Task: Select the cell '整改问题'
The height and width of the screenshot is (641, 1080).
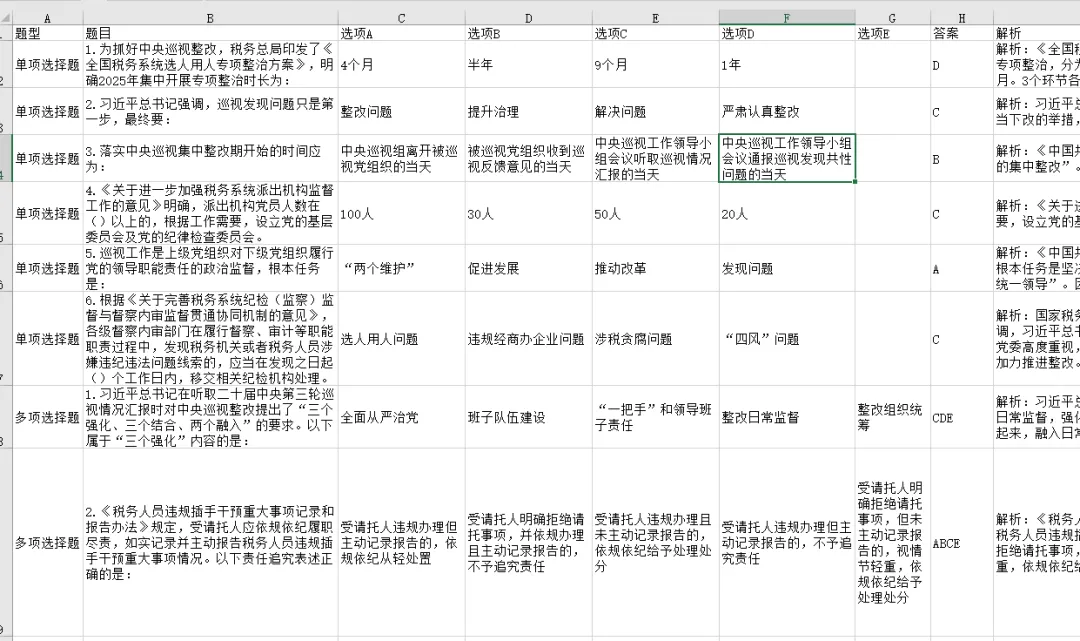Action: (402, 111)
